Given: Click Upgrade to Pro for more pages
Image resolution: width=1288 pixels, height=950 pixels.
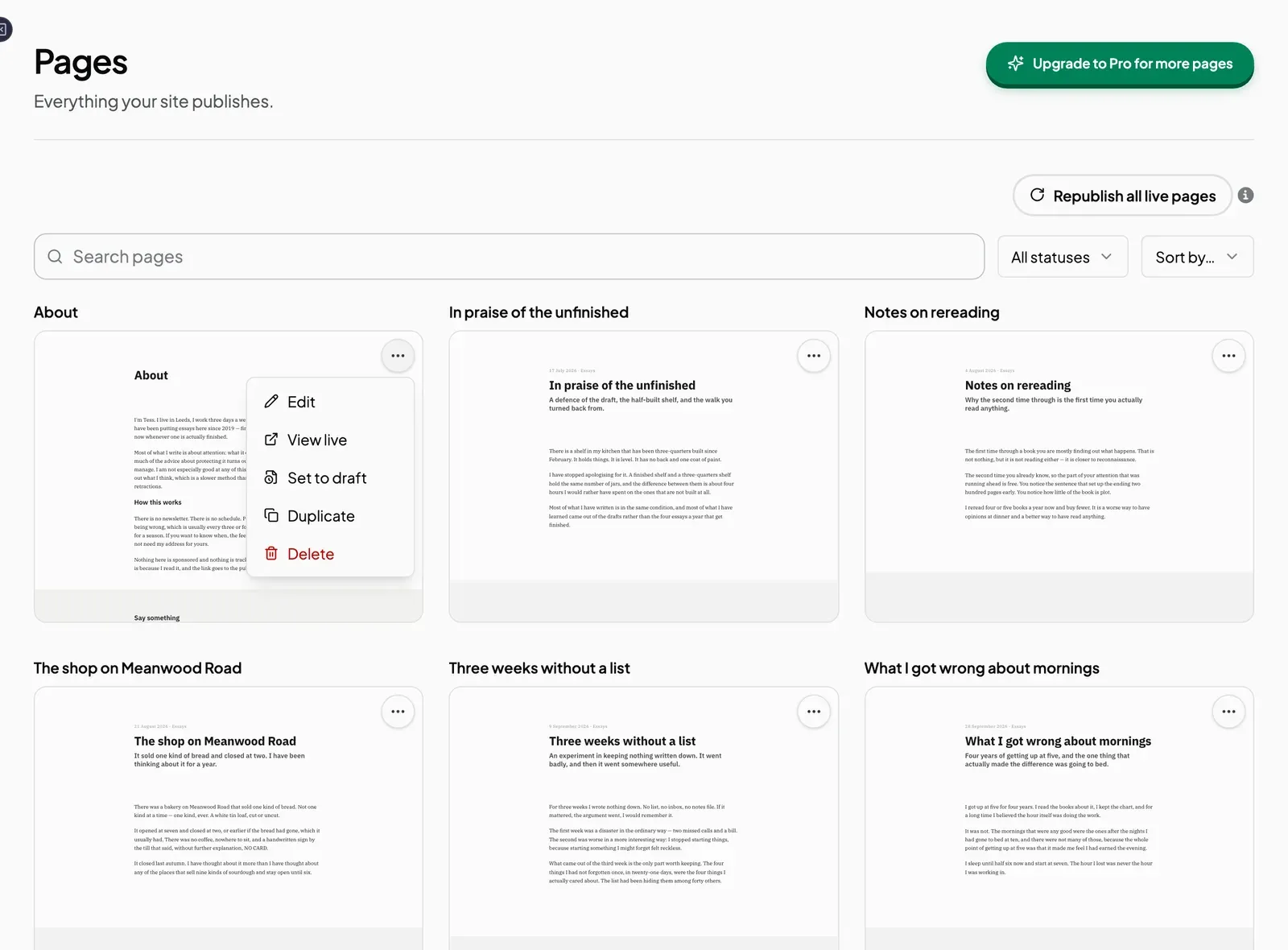Looking at the screenshot, I should coord(1120,64).
